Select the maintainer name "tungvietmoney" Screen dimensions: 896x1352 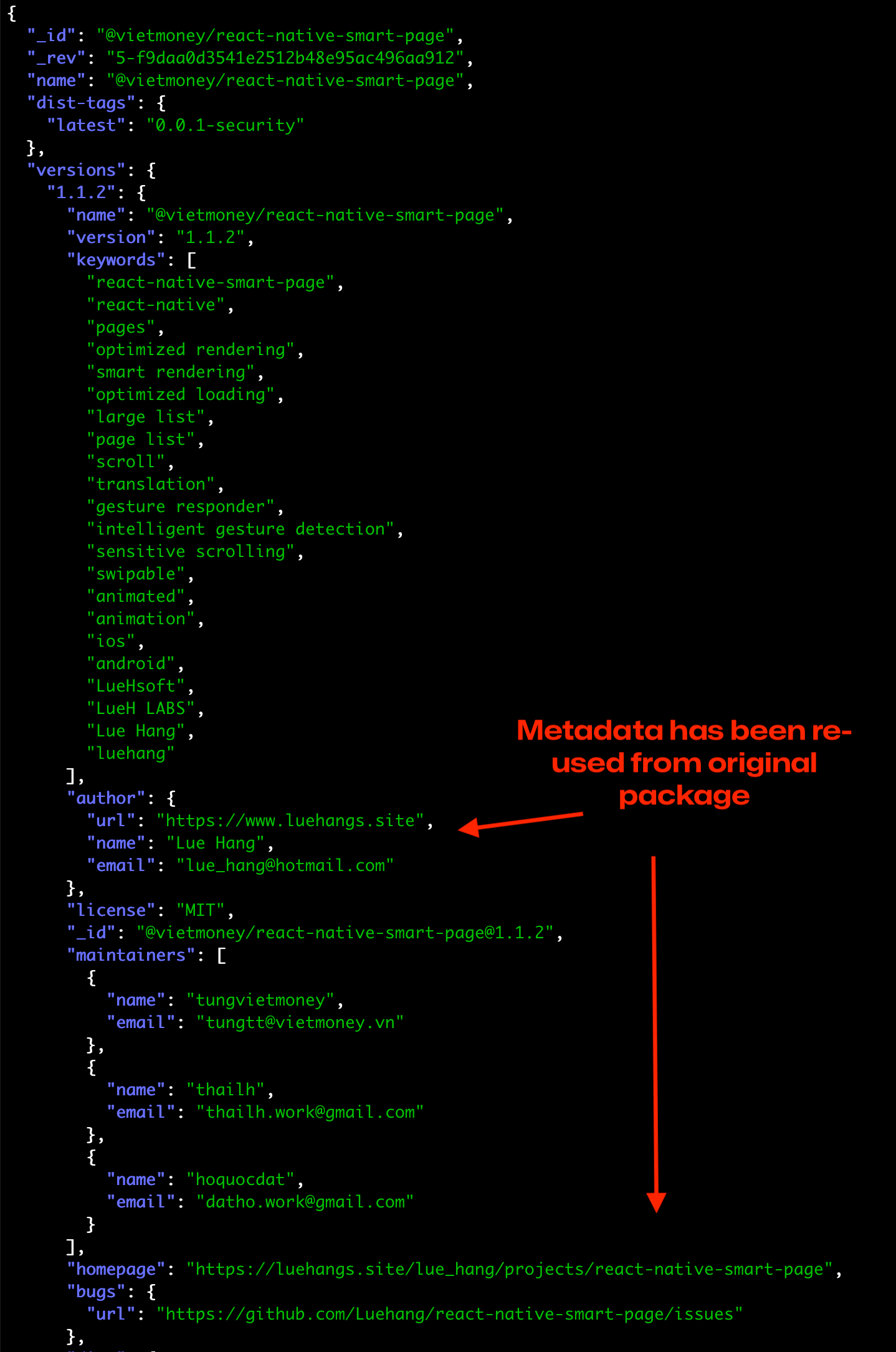pos(260,1000)
